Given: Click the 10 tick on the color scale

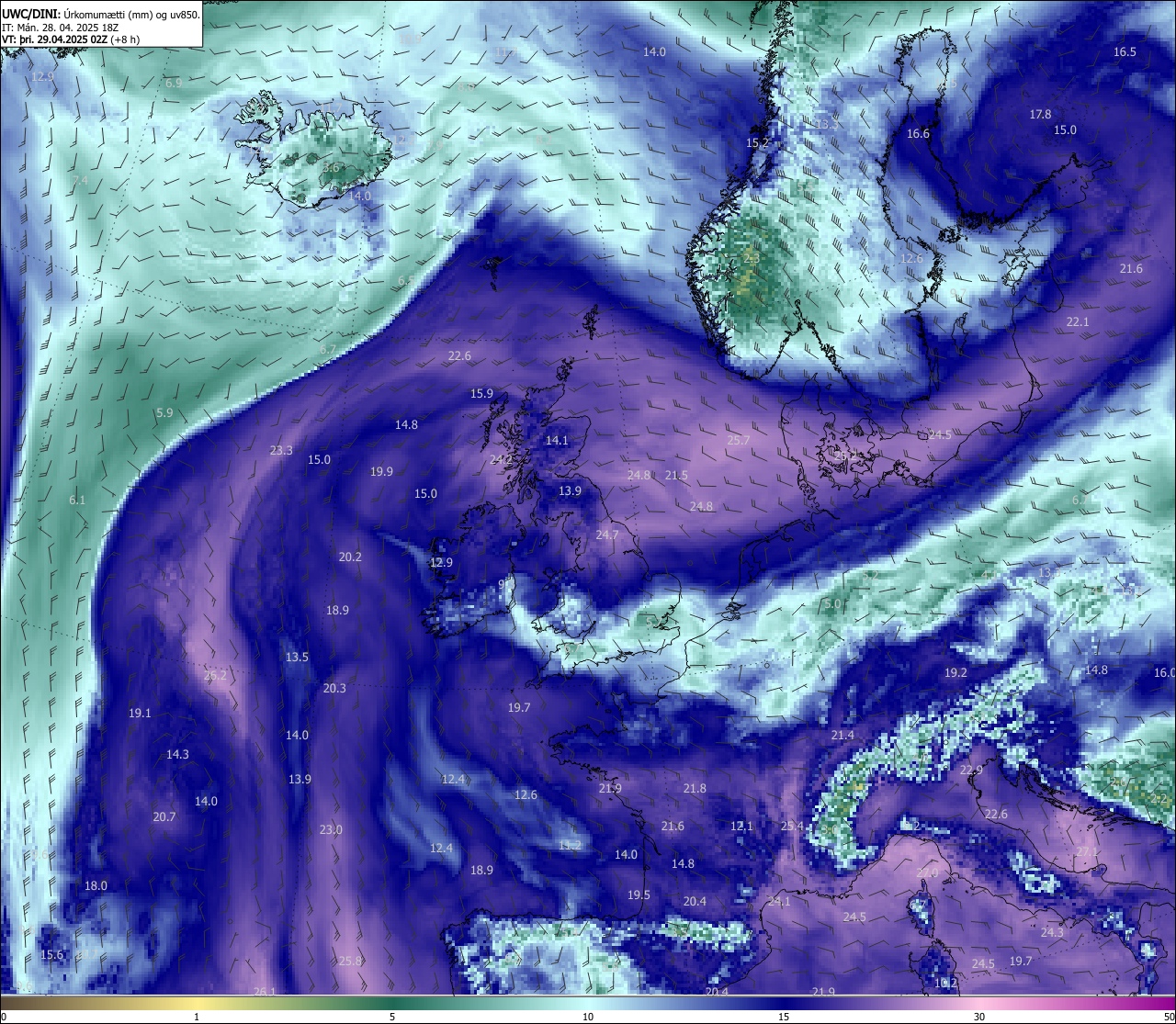Looking at the screenshot, I should 588,1017.
